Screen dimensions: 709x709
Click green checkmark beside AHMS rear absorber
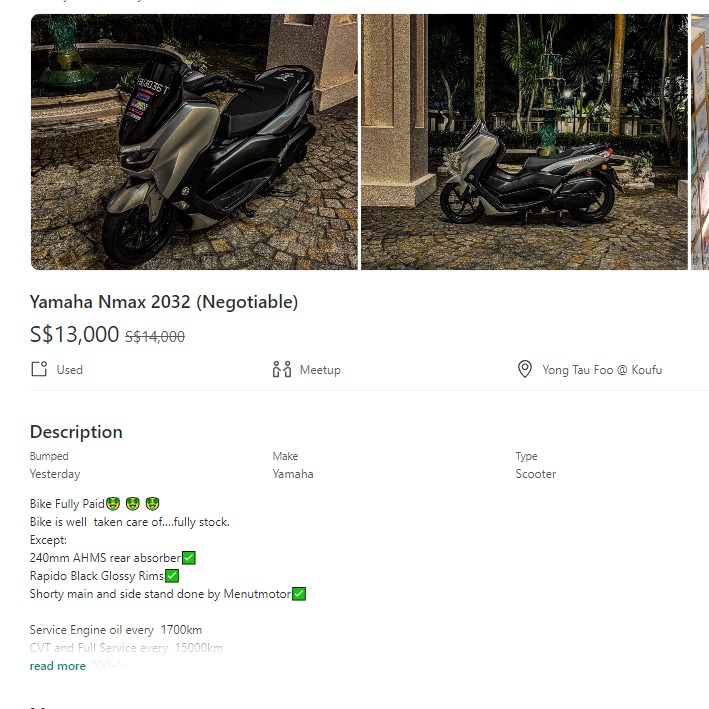click(189, 558)
